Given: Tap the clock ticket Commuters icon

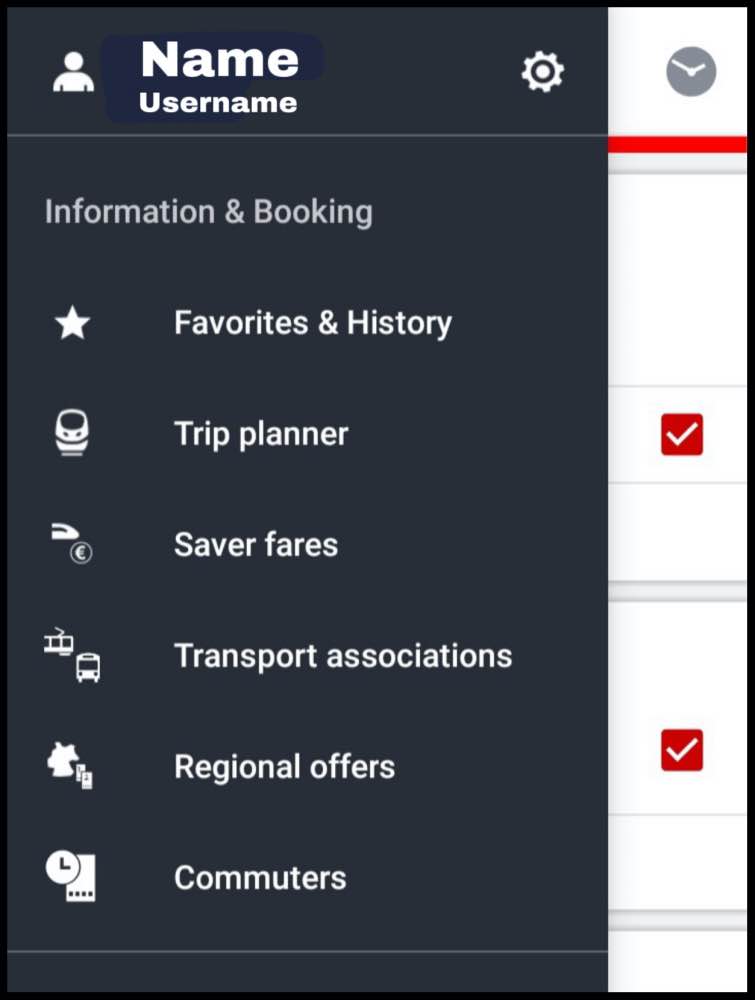Looking at the screenshot, I should [71, 876].
